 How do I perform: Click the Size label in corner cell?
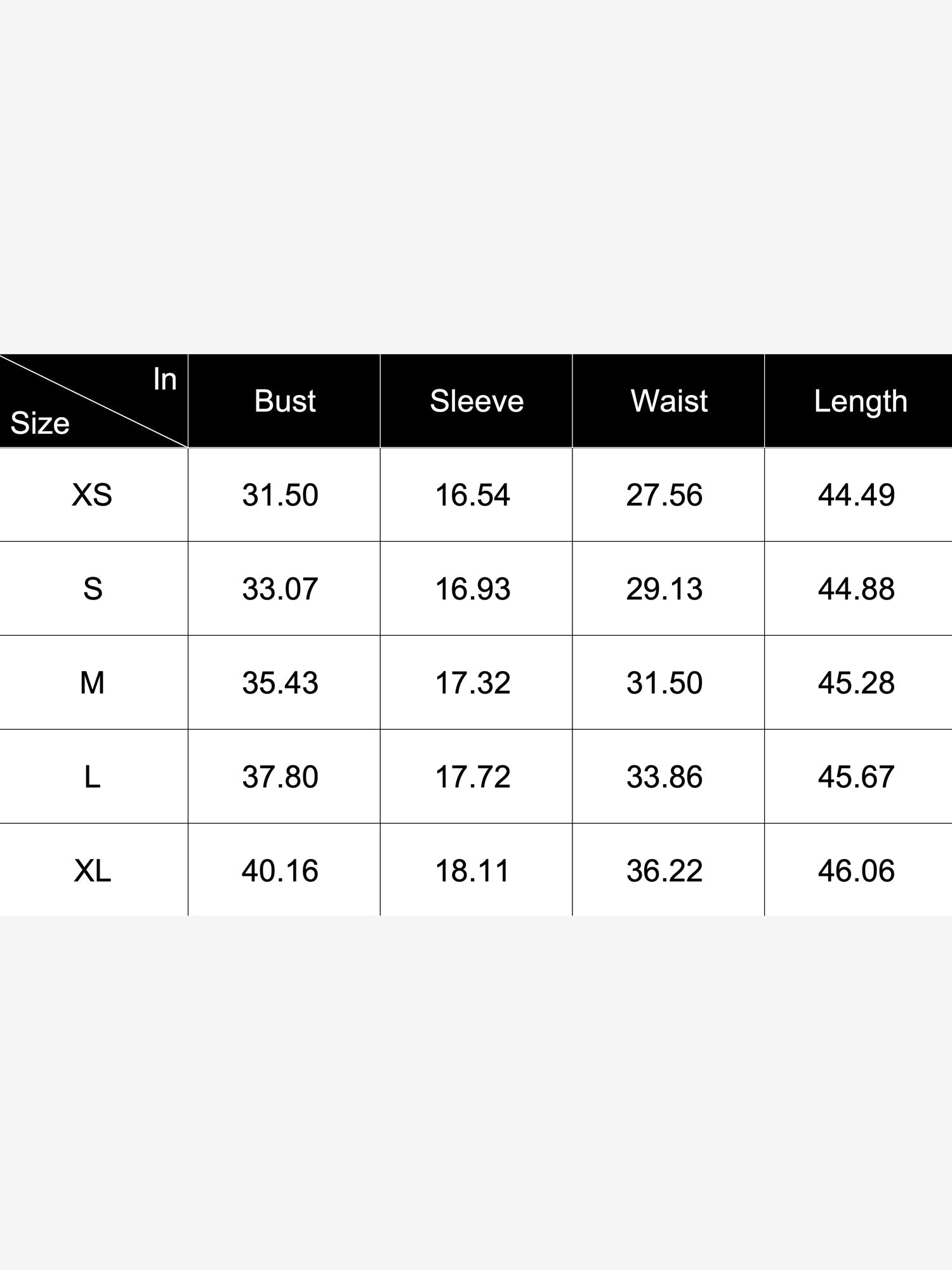point(40,423)
